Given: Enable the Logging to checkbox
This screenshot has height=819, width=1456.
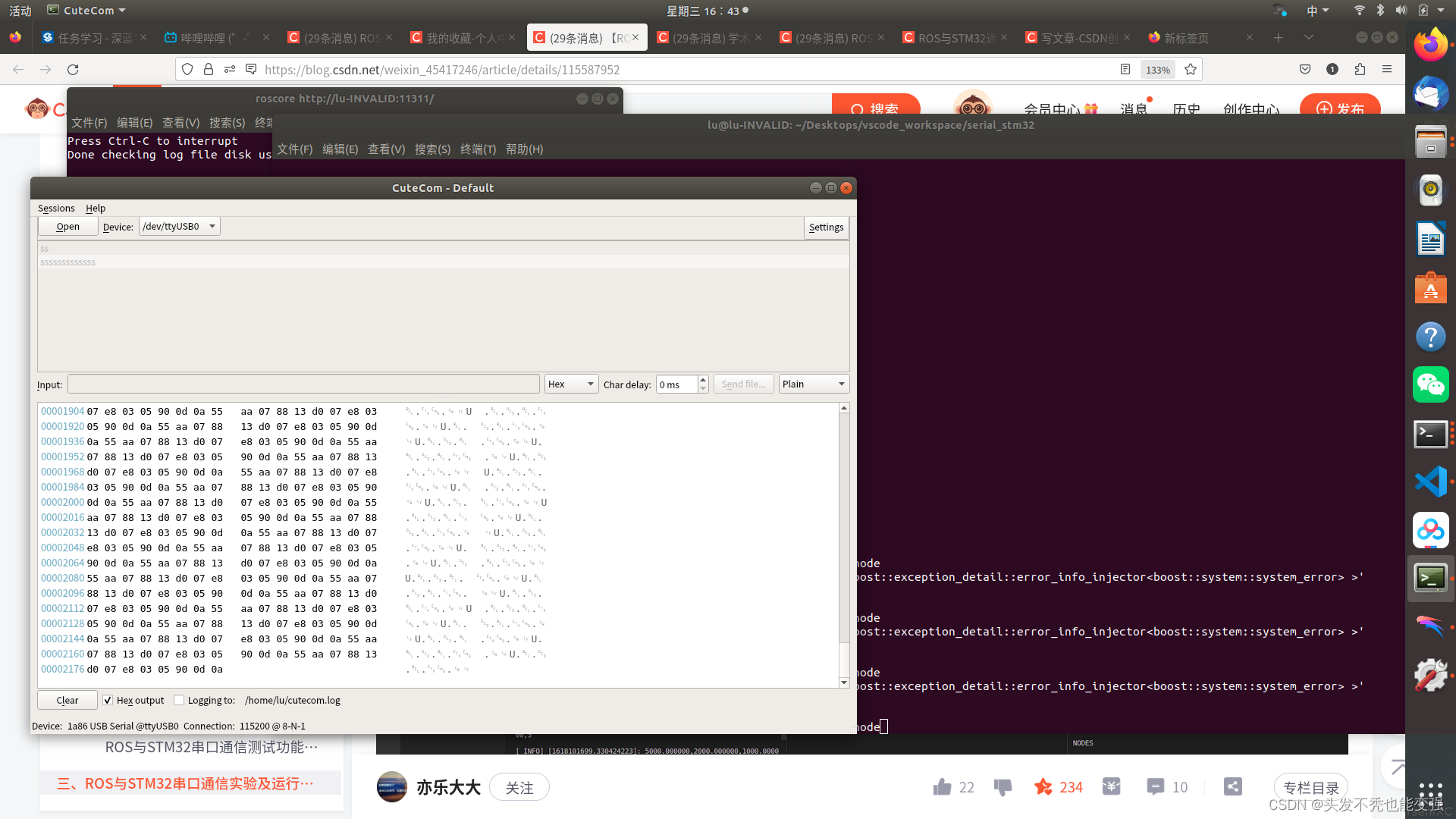Looking at the screenshot, I should point(179,699).
